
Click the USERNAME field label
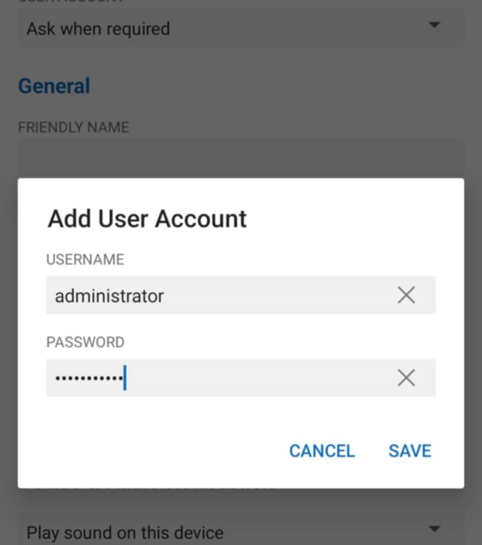point(85,260)
